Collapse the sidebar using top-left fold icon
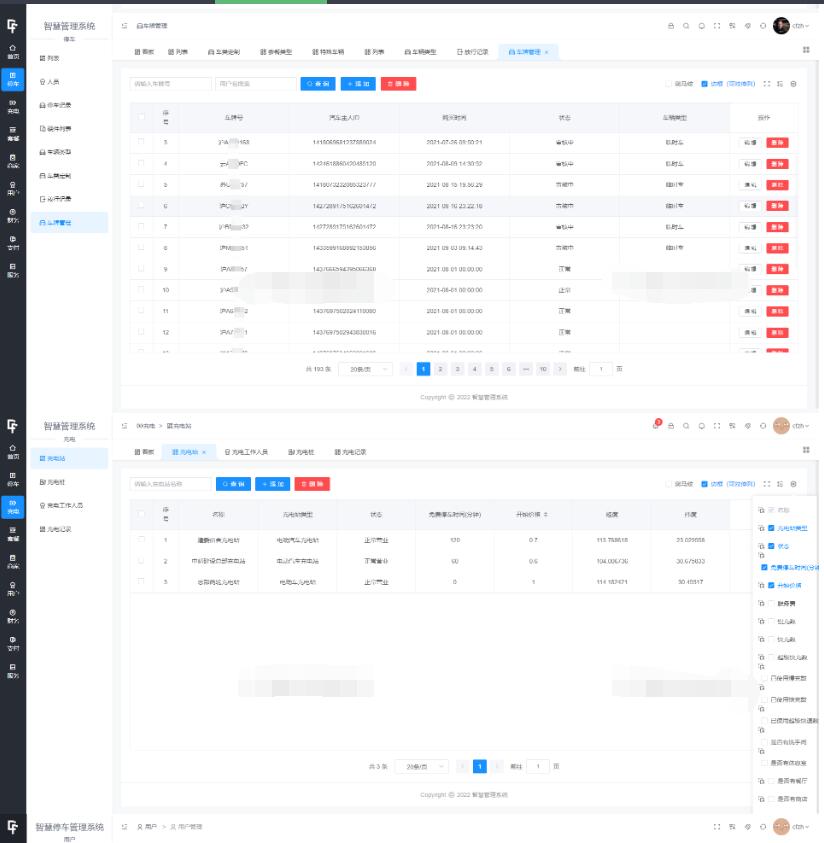Screen dimensions: 824x843 tap(124, 25)
